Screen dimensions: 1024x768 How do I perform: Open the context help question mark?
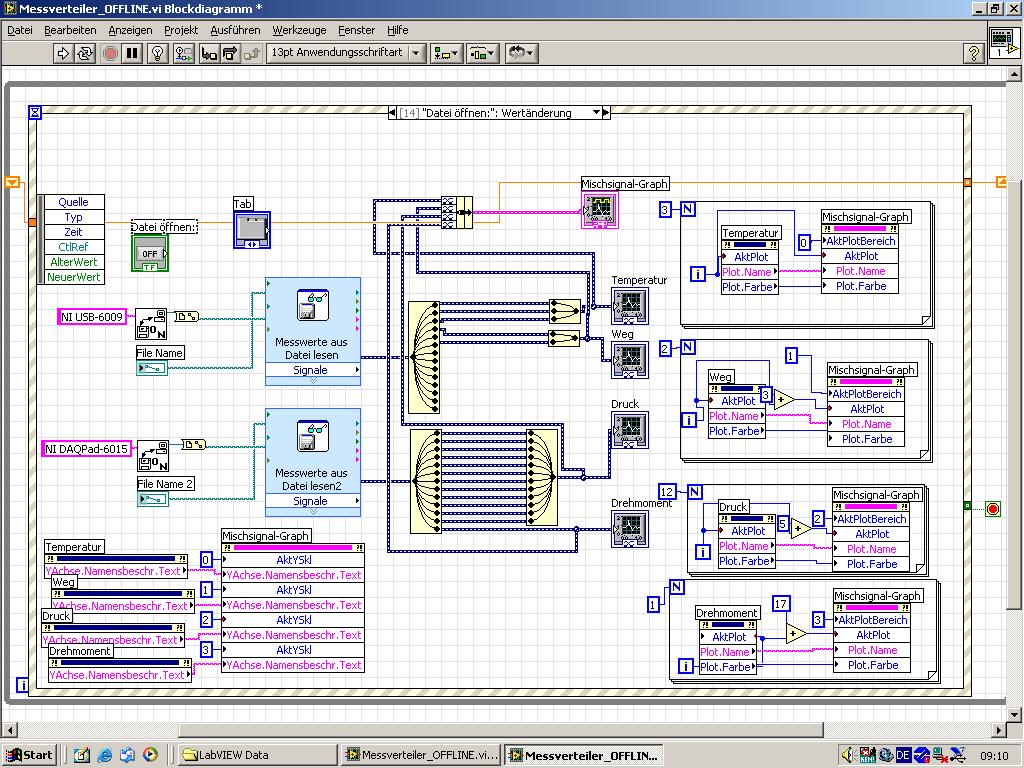[x=973, y=54]
